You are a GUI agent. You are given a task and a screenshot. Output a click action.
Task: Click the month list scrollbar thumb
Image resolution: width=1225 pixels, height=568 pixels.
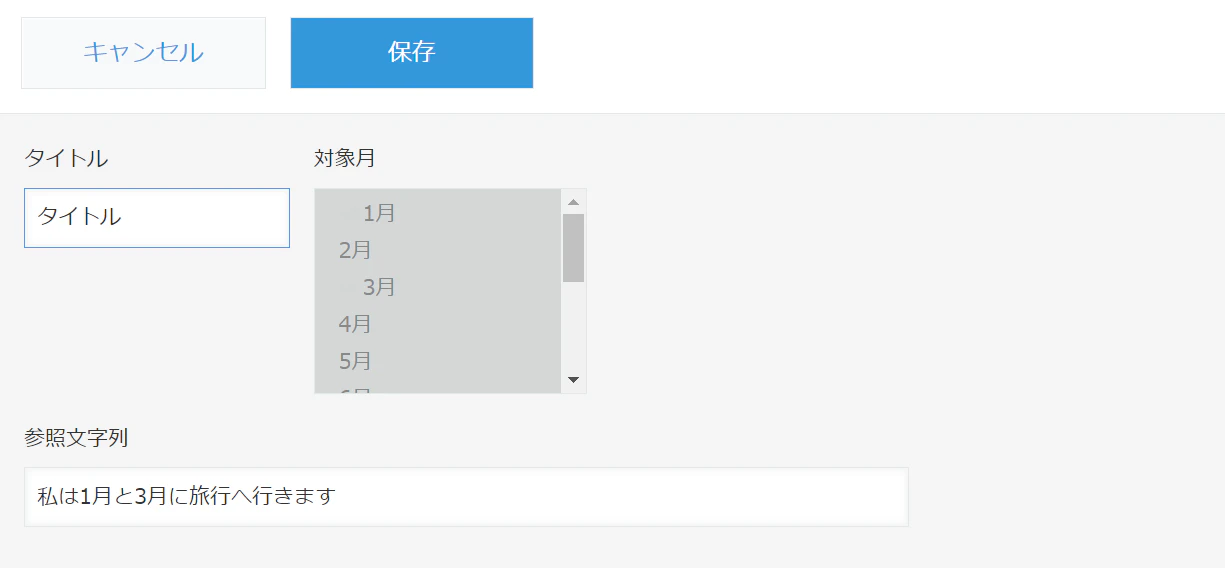click(x=573, y=248)
